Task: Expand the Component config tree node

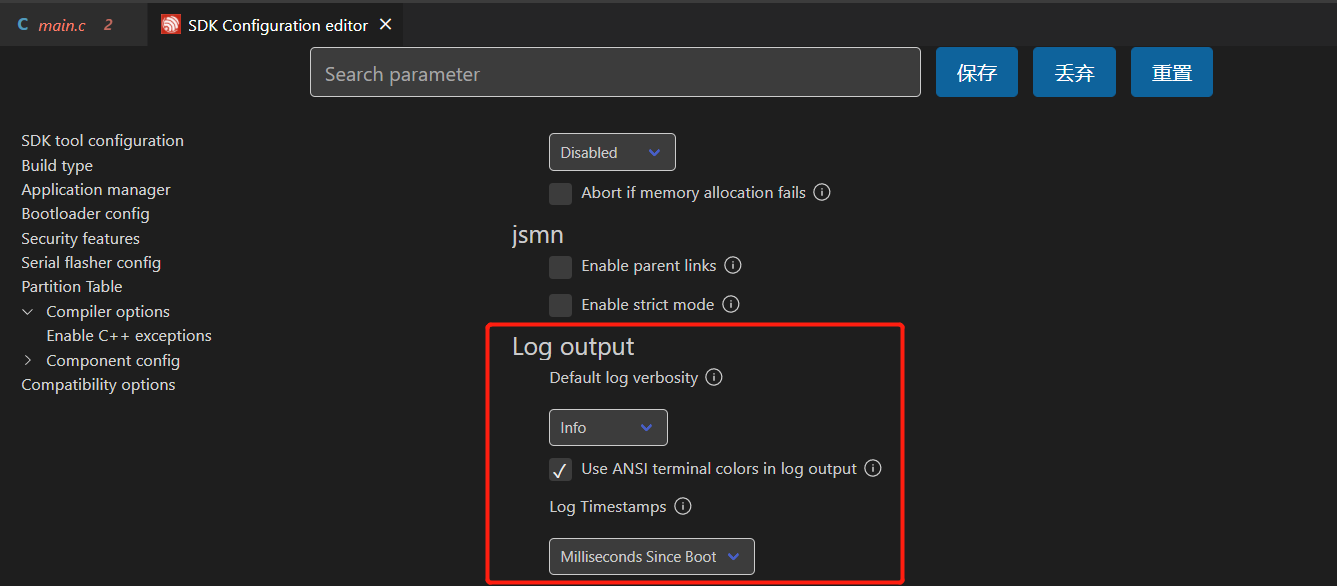Action: pos(28,360)
